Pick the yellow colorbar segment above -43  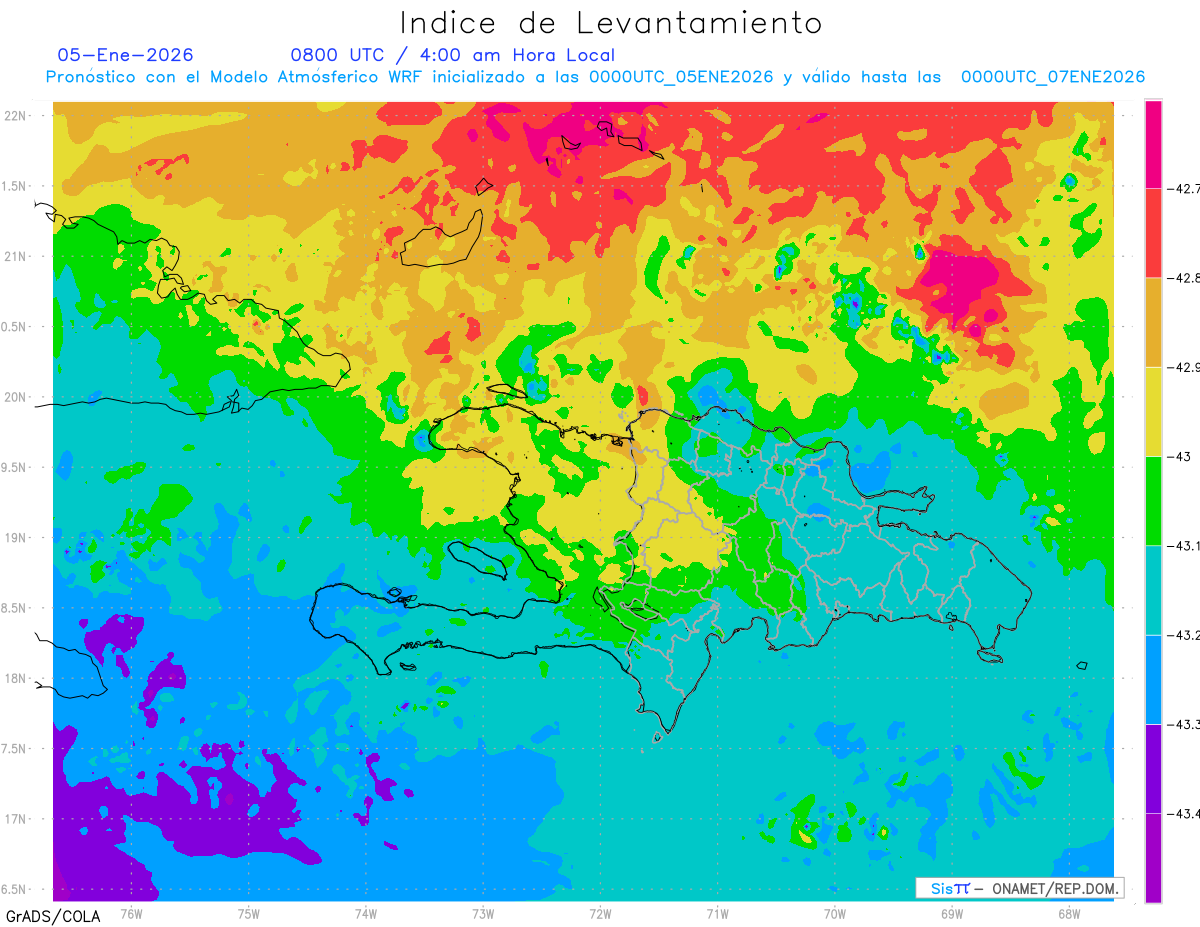pyautogui.click(x=1153, y=411)
